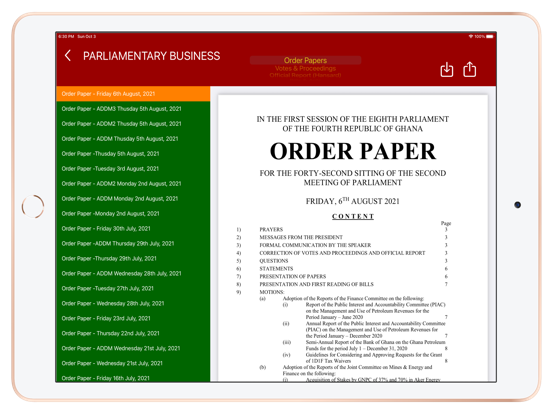The width and height of the screenshot is (552, 414).
Task: Tap STATEMENTS in the contents list
Action: tap(276, 269)
